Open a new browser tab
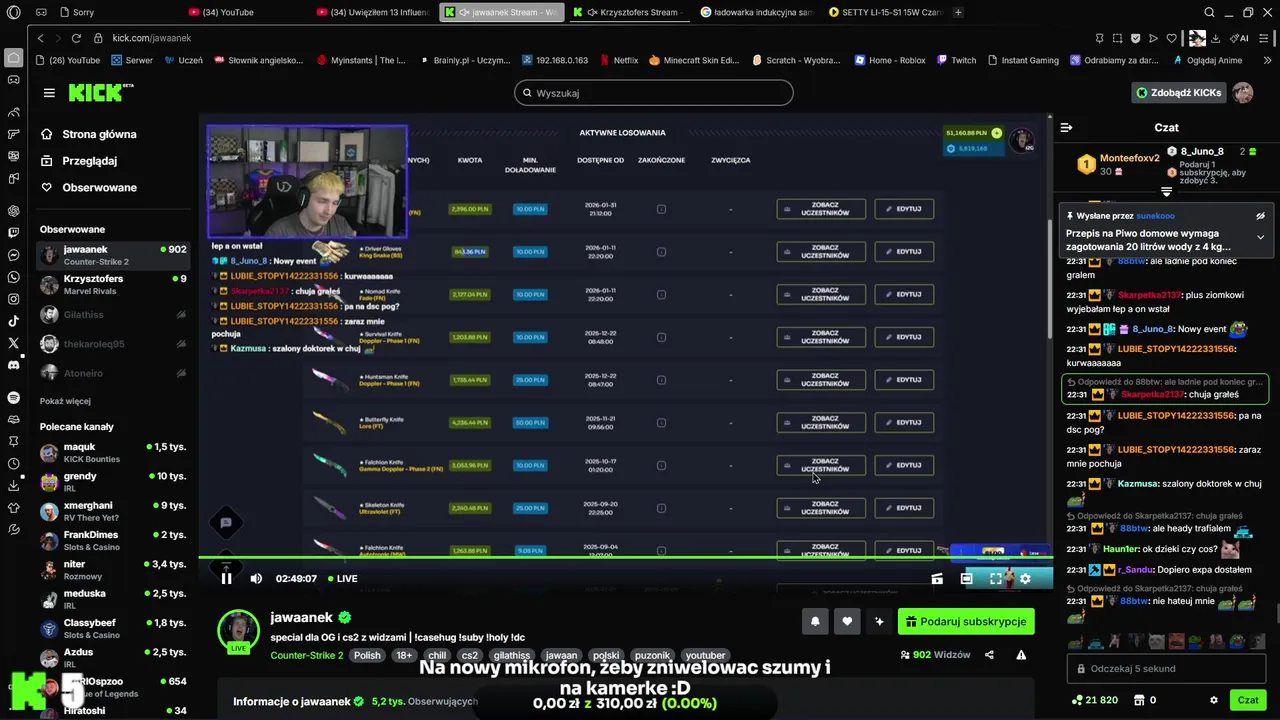 click(x=958, y=12)
